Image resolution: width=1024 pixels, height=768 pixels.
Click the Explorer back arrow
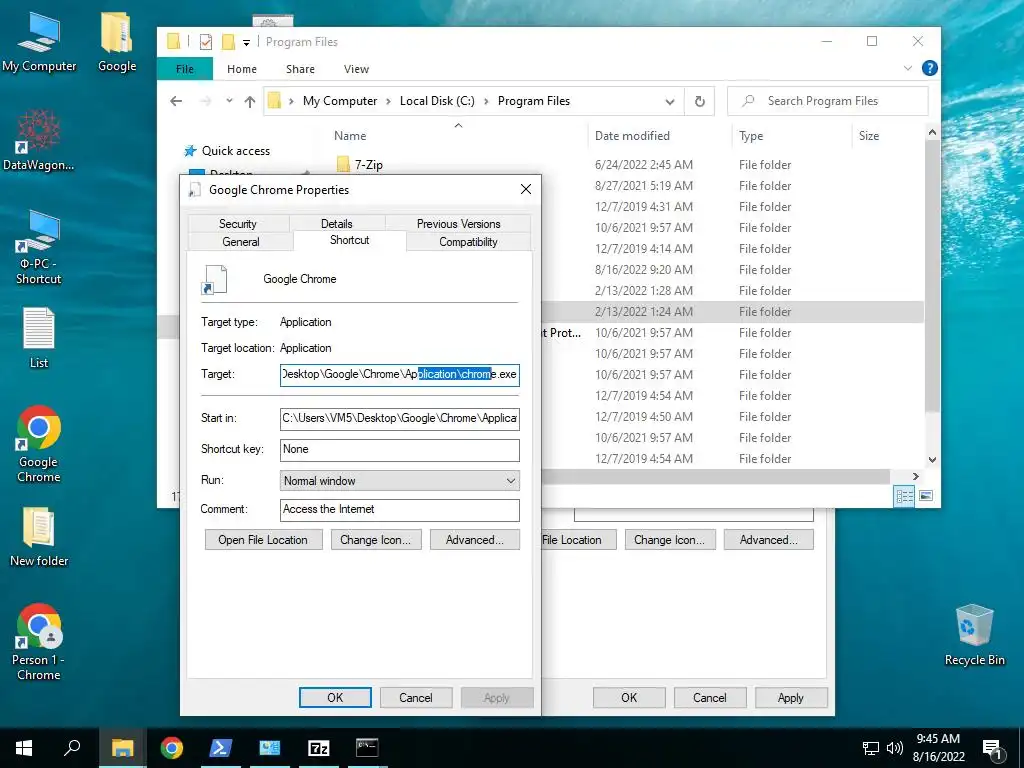(176, 101)
